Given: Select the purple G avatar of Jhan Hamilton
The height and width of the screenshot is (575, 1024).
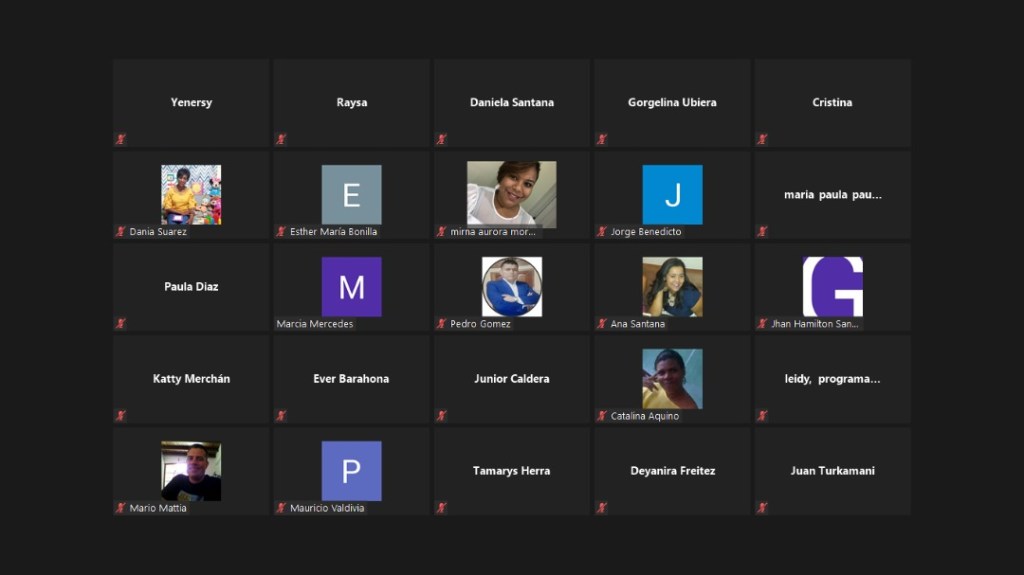Looking at the screenshot, I should [832, 286].
